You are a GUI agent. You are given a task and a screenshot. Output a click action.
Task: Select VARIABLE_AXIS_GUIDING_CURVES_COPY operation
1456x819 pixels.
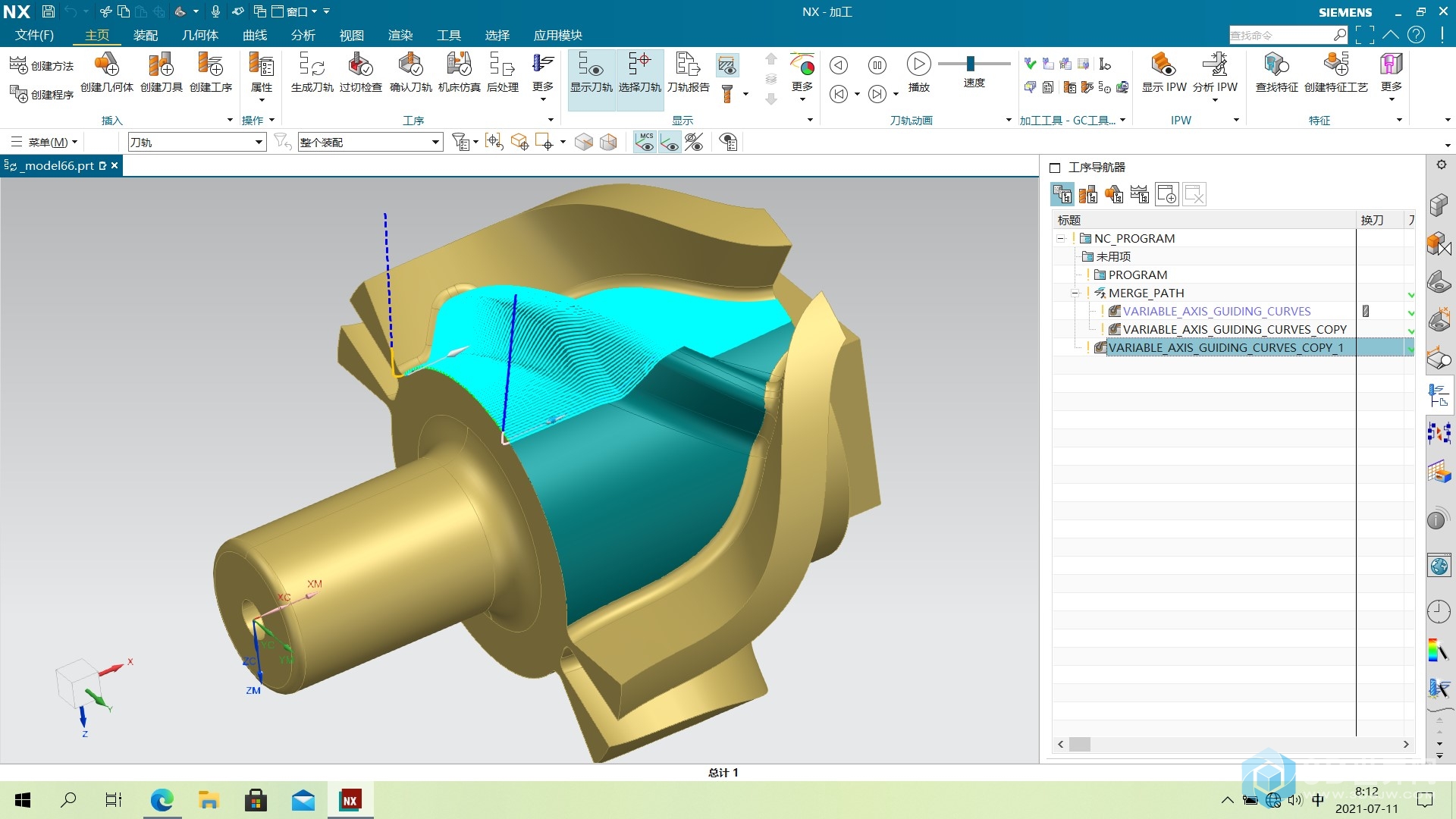[1235, 329]
